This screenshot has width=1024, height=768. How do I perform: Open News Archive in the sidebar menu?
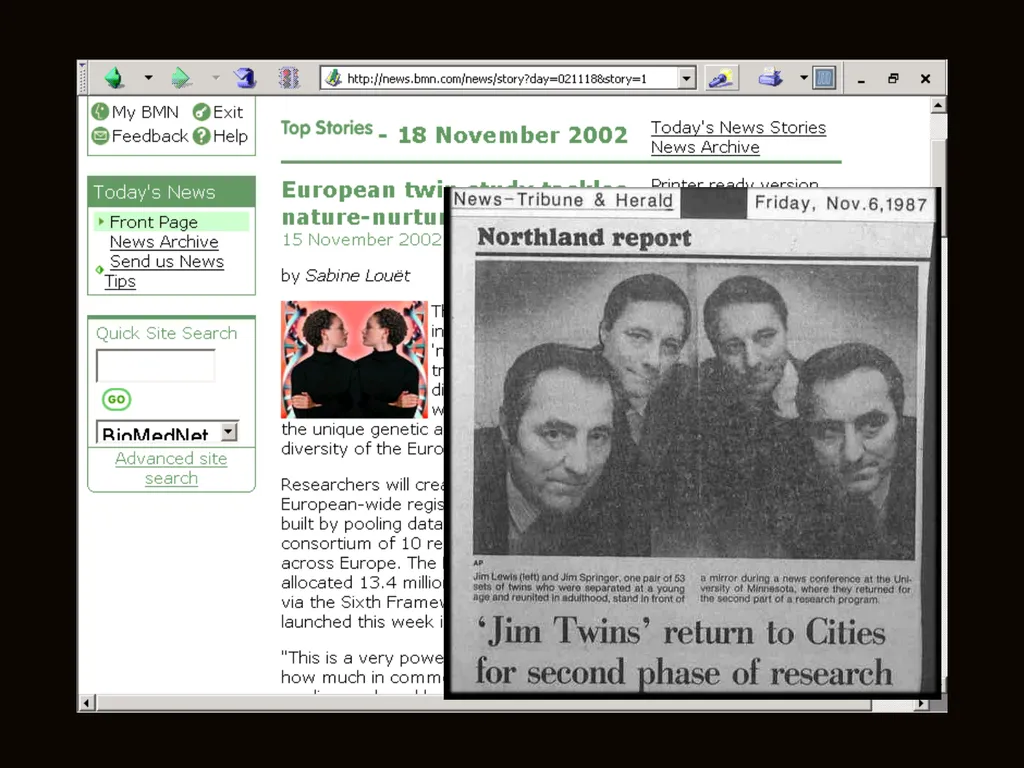(164, 242)
